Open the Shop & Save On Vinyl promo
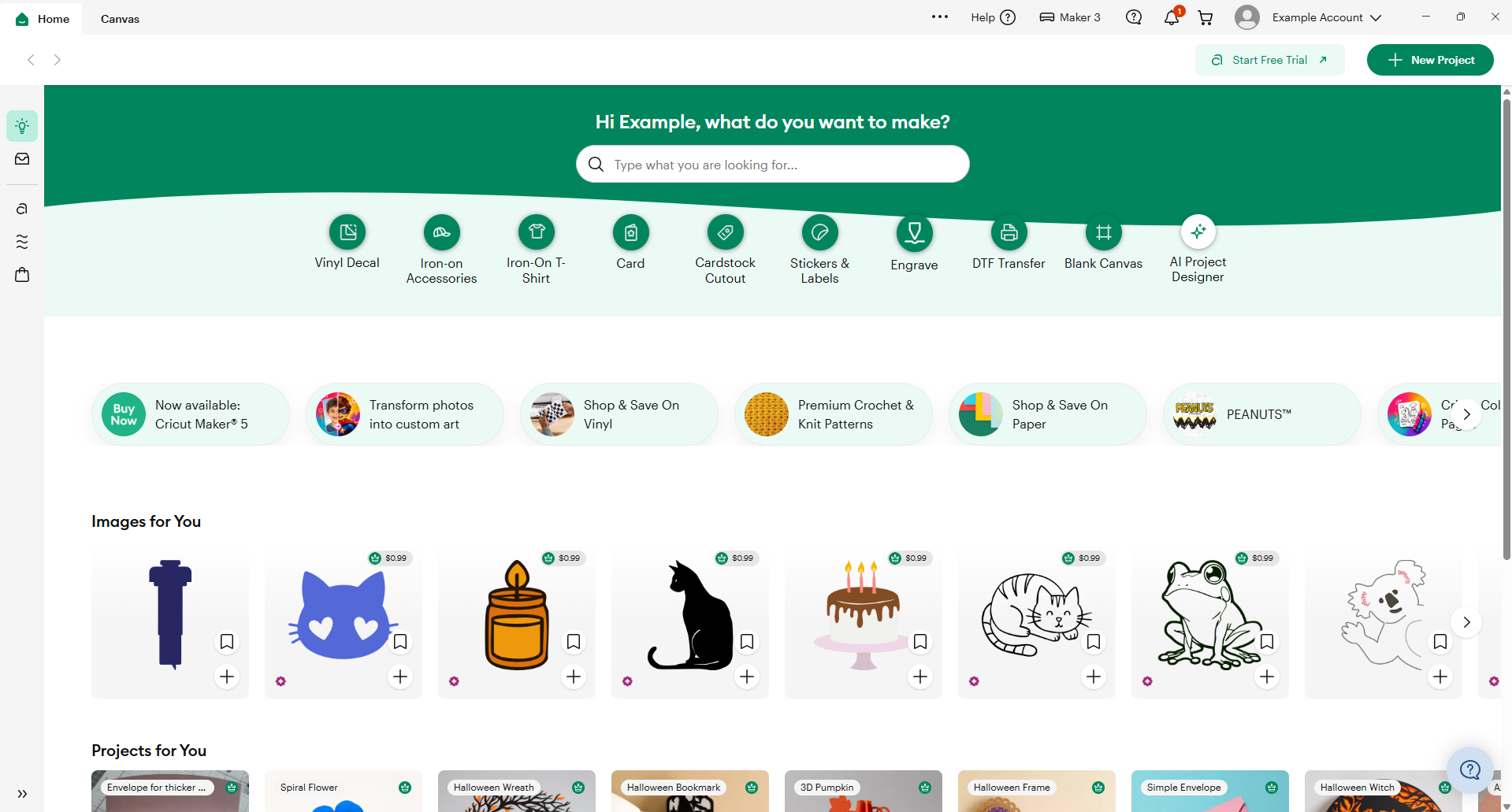The height and width of the screenshot is (812, 1512). tap(619, 414)
